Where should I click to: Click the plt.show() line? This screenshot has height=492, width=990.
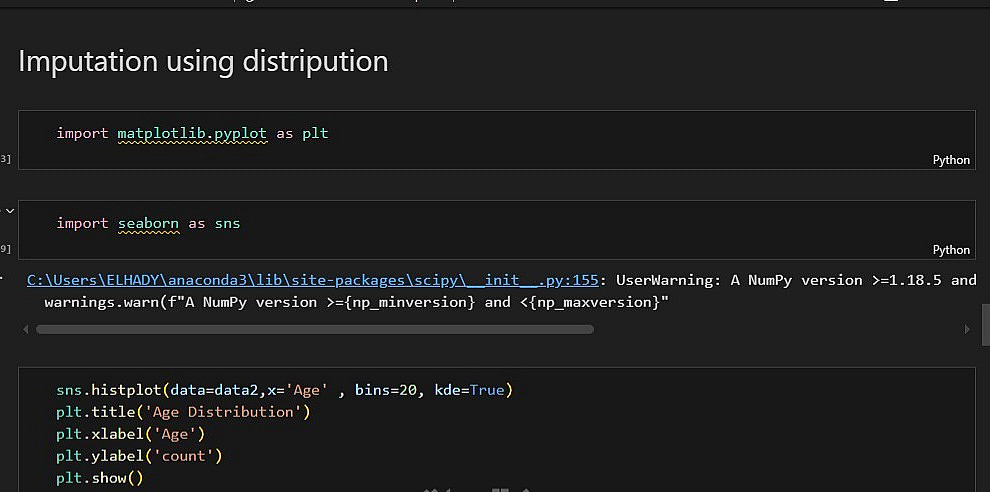pos(100,478)
